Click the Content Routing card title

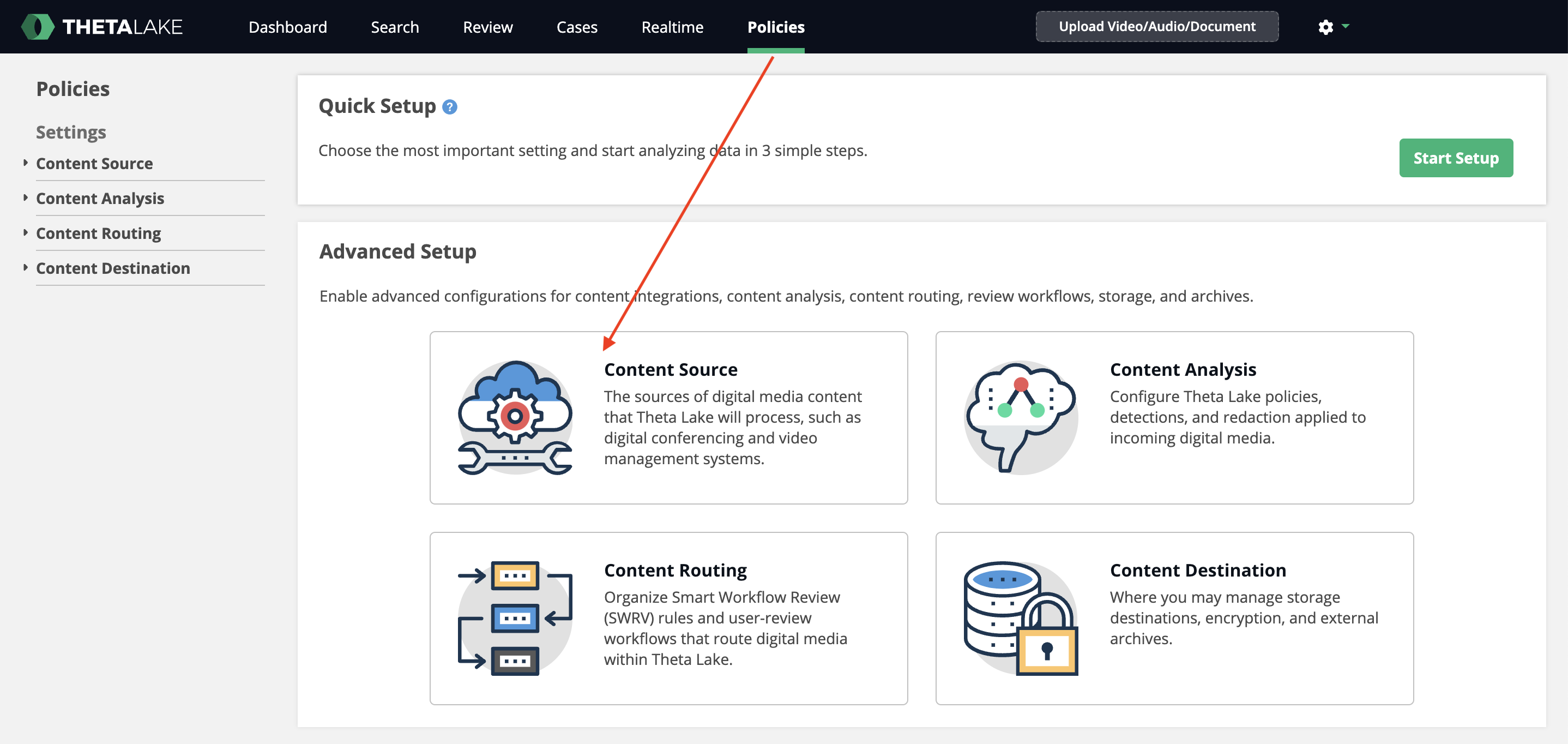(x=675, y=571)
